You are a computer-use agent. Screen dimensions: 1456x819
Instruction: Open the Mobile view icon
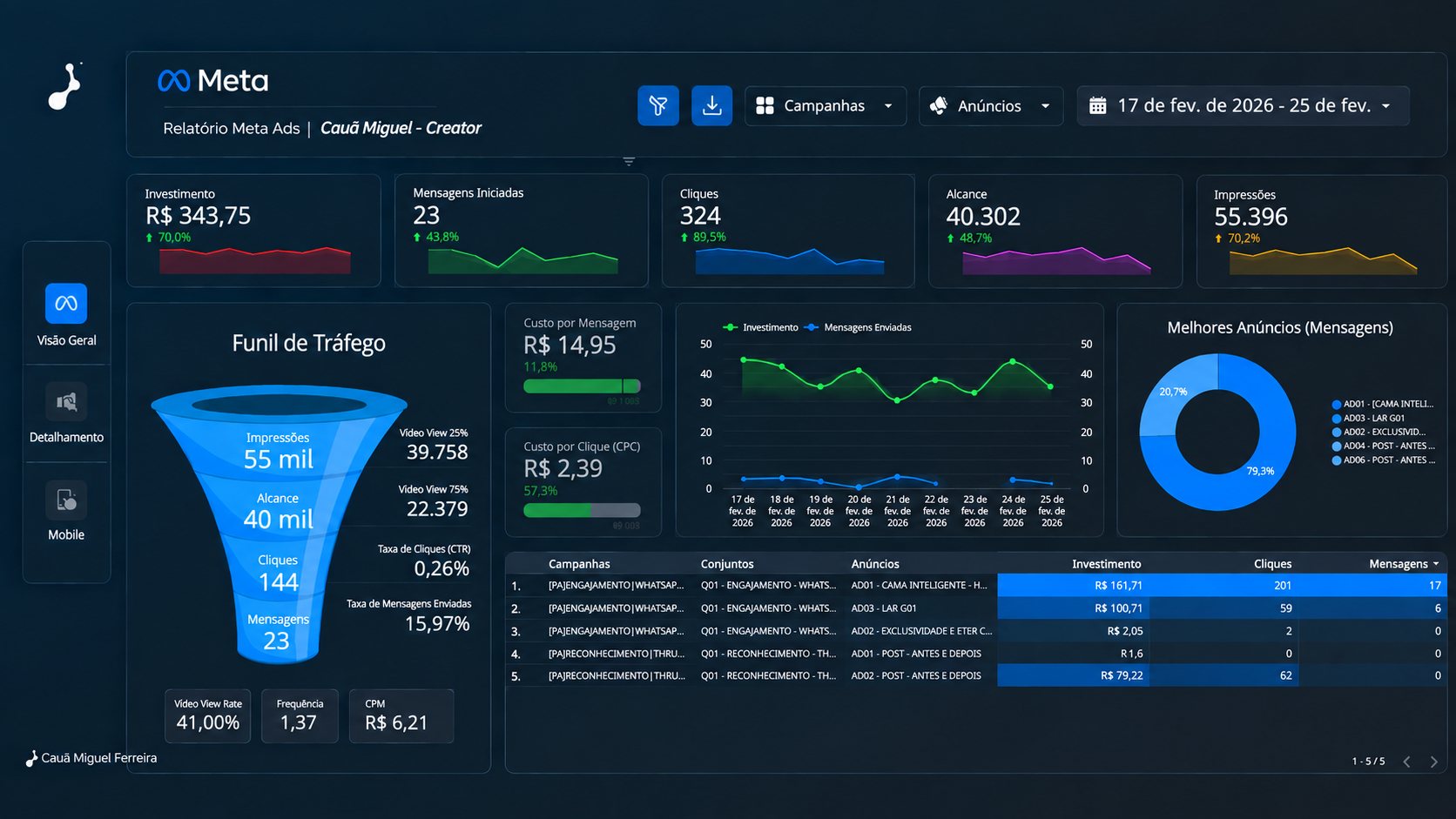(x=66, y=500)
